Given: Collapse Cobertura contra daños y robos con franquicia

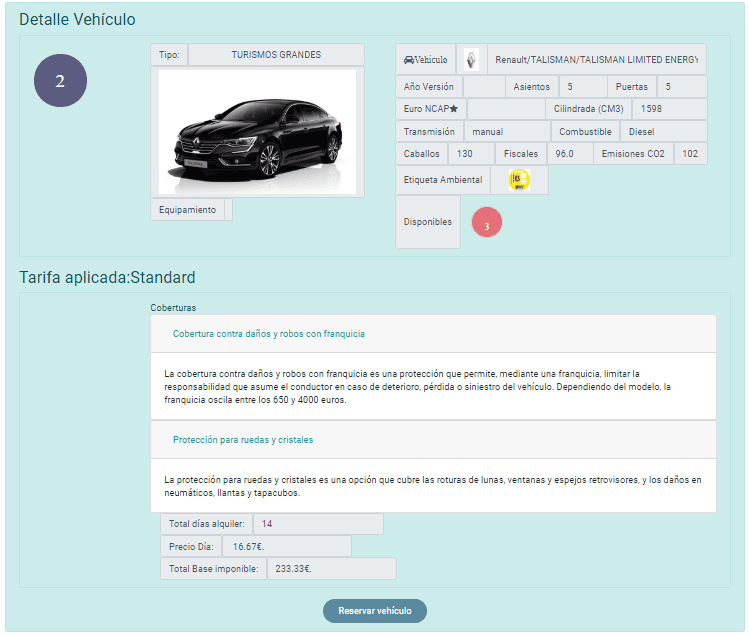Looking at the screenshot, I should pyautogui.click(x=268, y=334).
